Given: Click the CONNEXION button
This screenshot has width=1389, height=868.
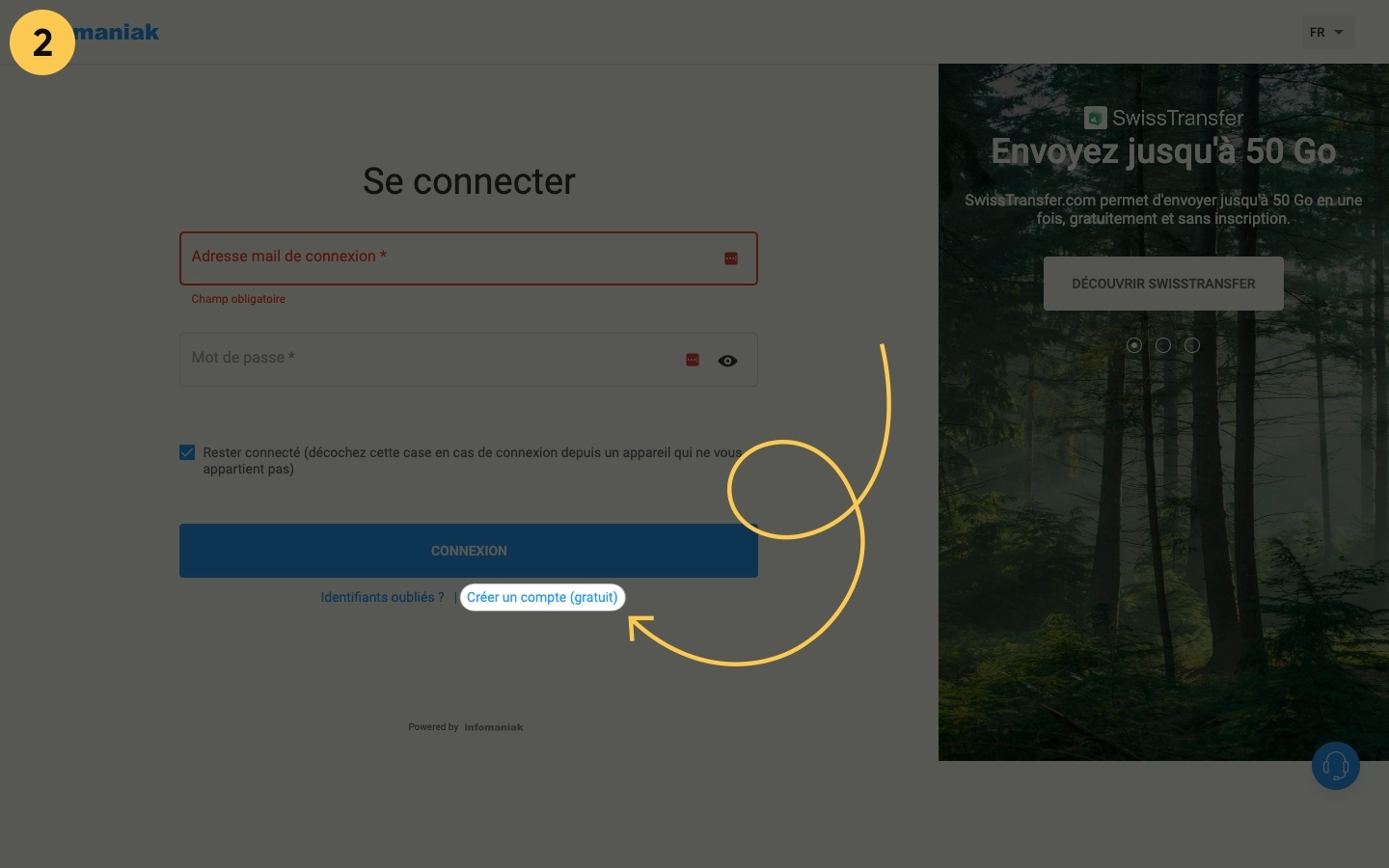Looking at the screenshot, I should click(x=469, y=551).
